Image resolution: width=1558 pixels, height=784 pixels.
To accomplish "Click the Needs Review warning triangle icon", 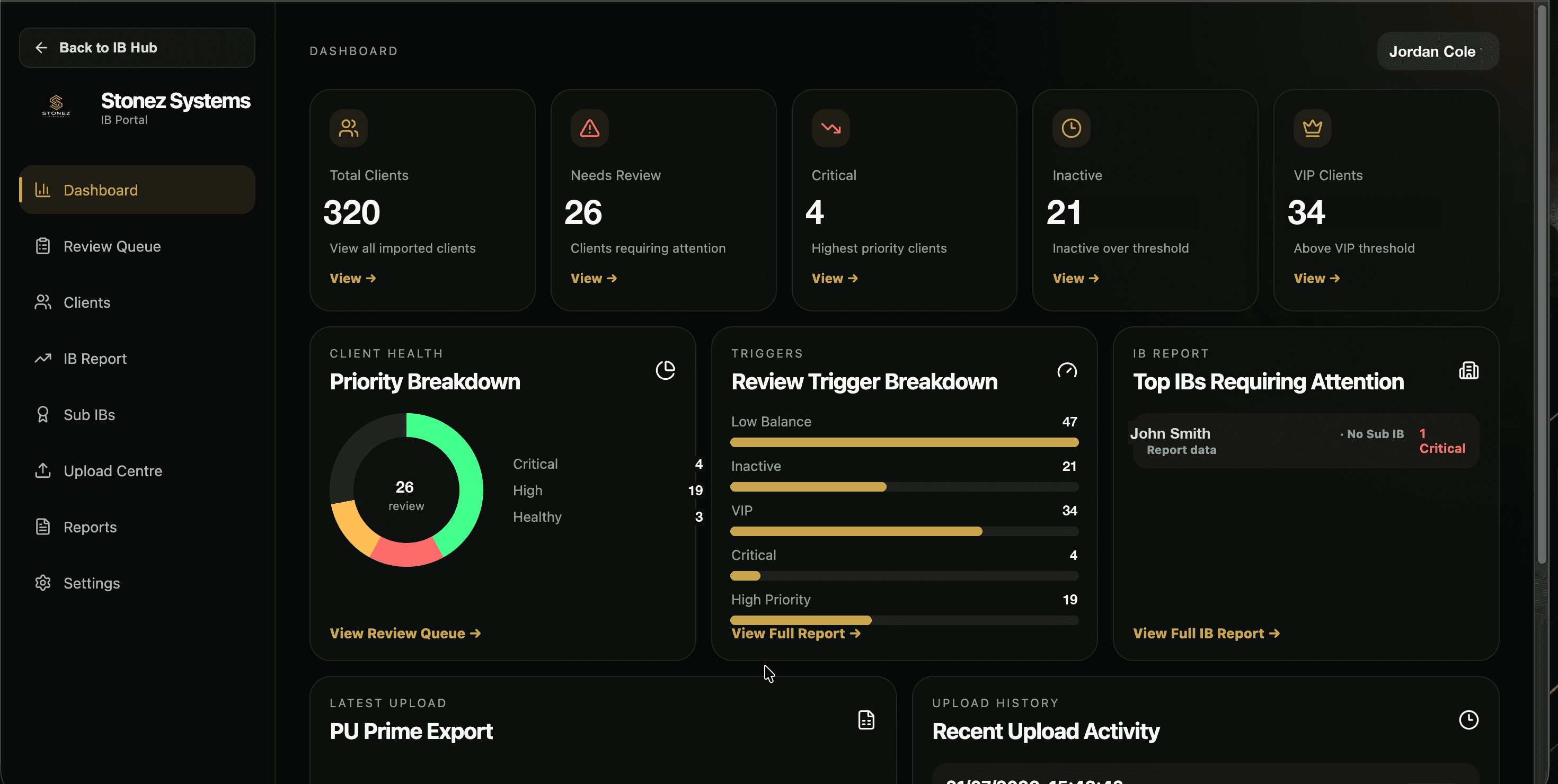I will pyautogui.click(x=589, y=128).
